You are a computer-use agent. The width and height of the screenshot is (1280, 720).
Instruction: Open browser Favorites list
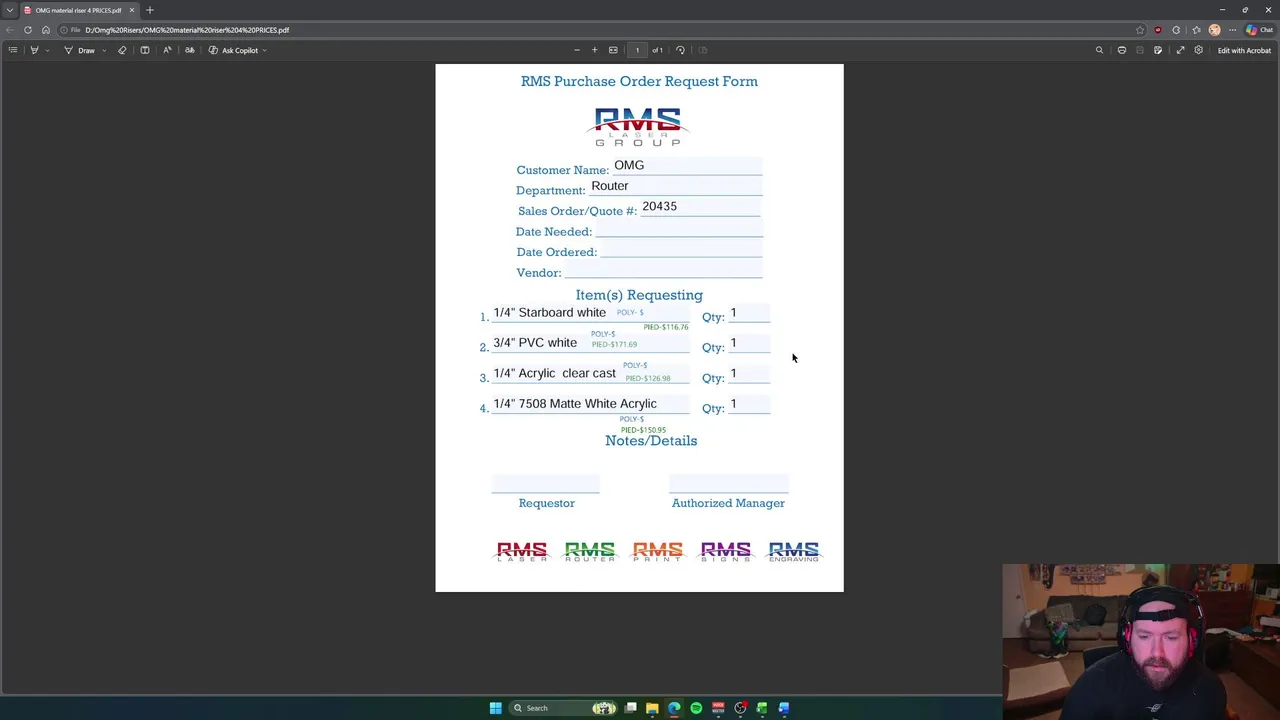1196,30
